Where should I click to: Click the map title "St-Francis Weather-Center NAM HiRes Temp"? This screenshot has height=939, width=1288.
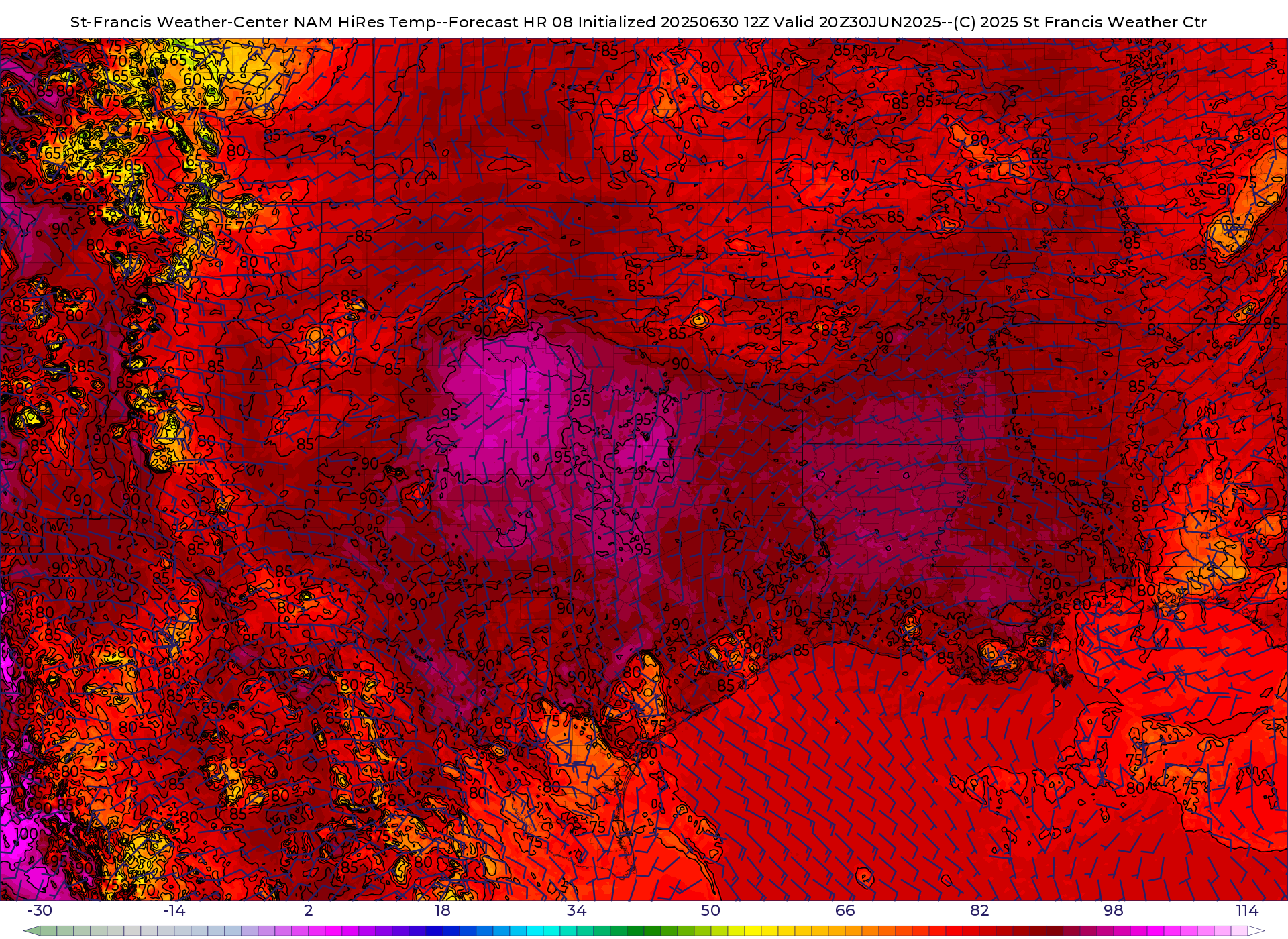(x=252, y=22)
